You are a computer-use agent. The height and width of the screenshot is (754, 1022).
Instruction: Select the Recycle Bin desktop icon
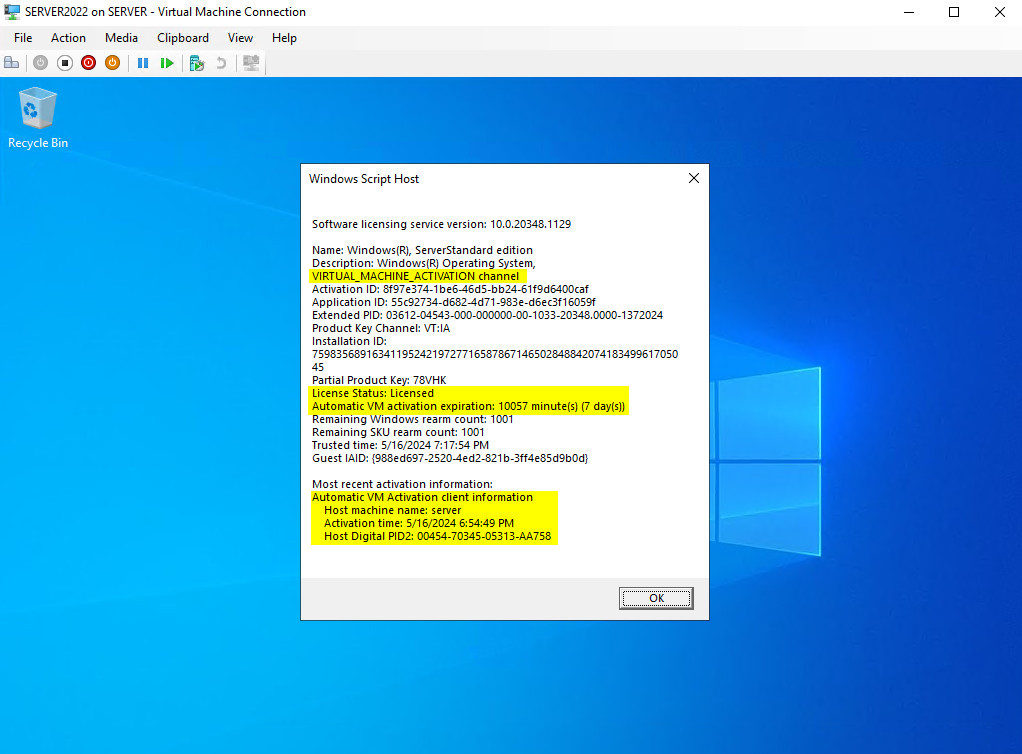[38, 118]
